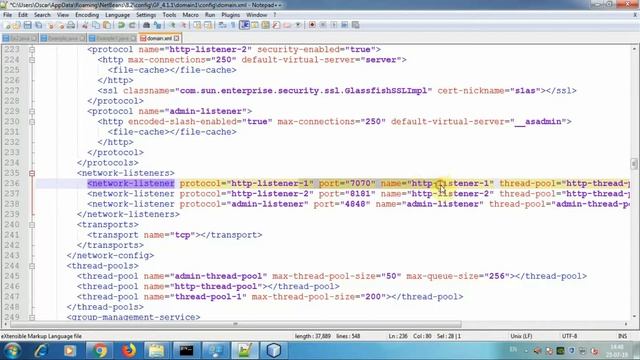
Task: Click the Zoom Out toolbar icon
Action: [184, 25]
